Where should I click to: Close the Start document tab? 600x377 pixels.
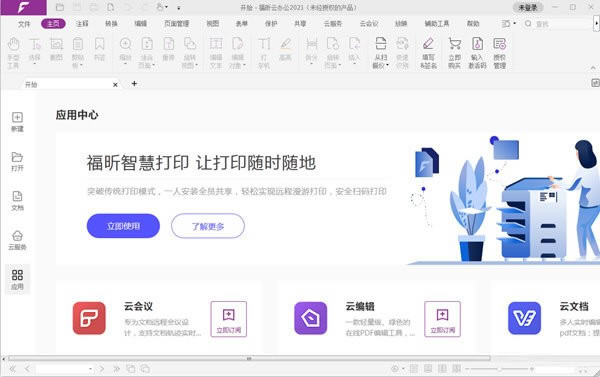click(x=115, y=85)
